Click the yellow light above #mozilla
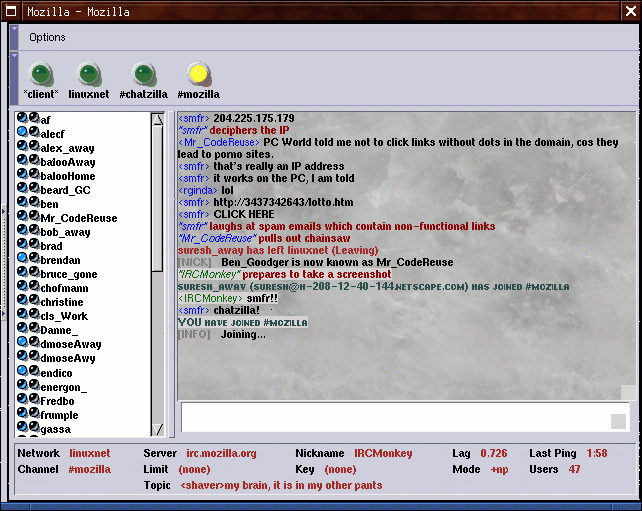Screen dimensions: 642x511 pyautogui.click(x=199, y=74)
